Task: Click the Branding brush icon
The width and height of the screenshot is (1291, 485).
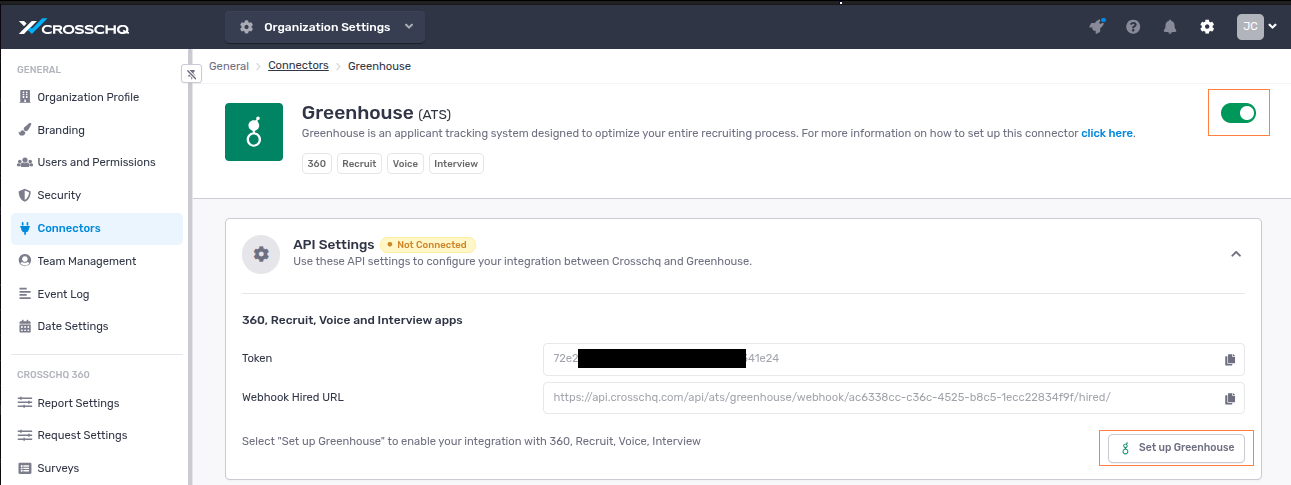Action: pyautogui.click(x=25, y=130)
